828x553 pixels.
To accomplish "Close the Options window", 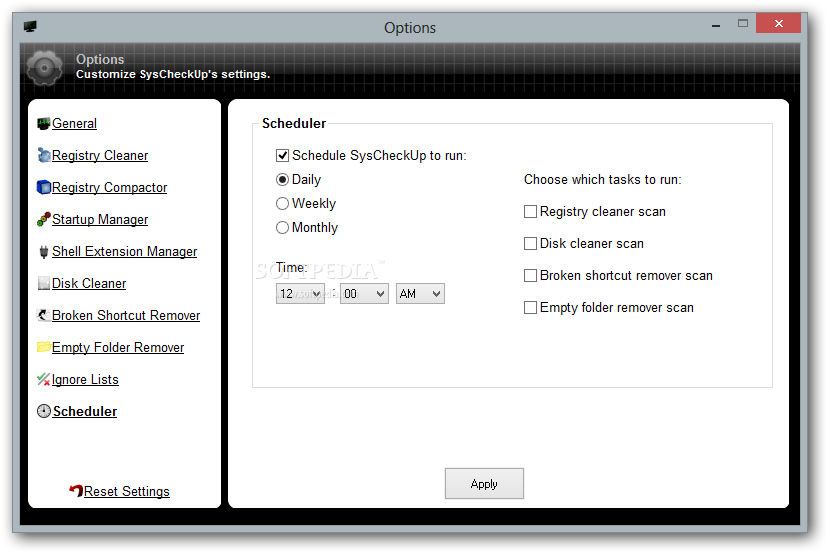I will 778,23.
